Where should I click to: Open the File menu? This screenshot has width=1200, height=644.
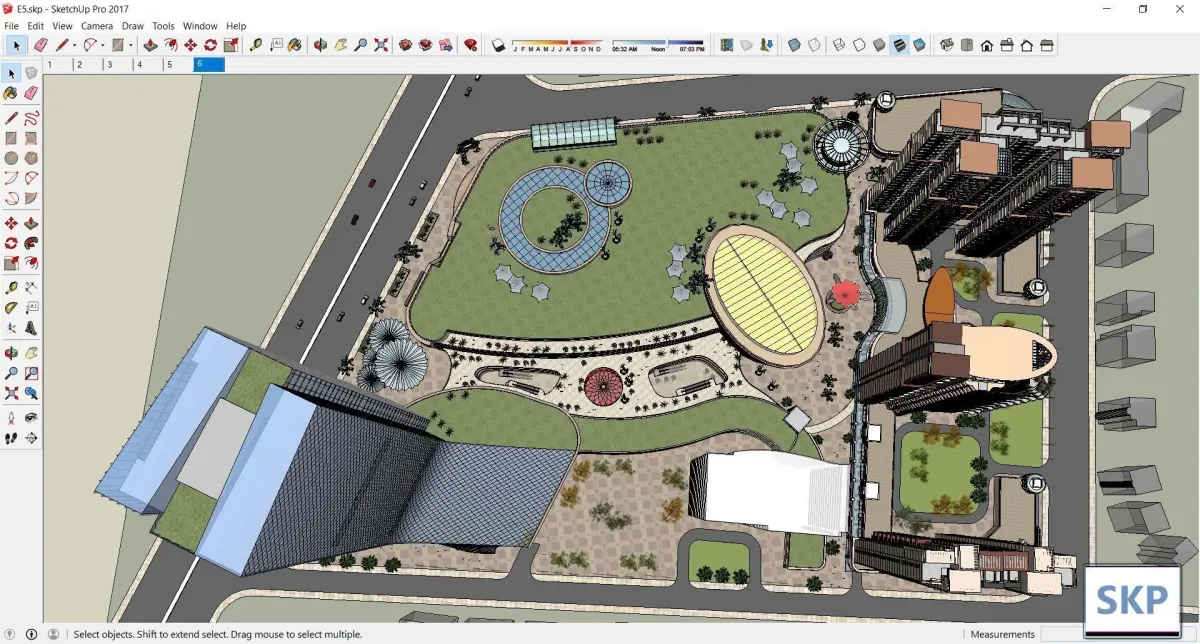pyautogui.click(x=12, y=26)
